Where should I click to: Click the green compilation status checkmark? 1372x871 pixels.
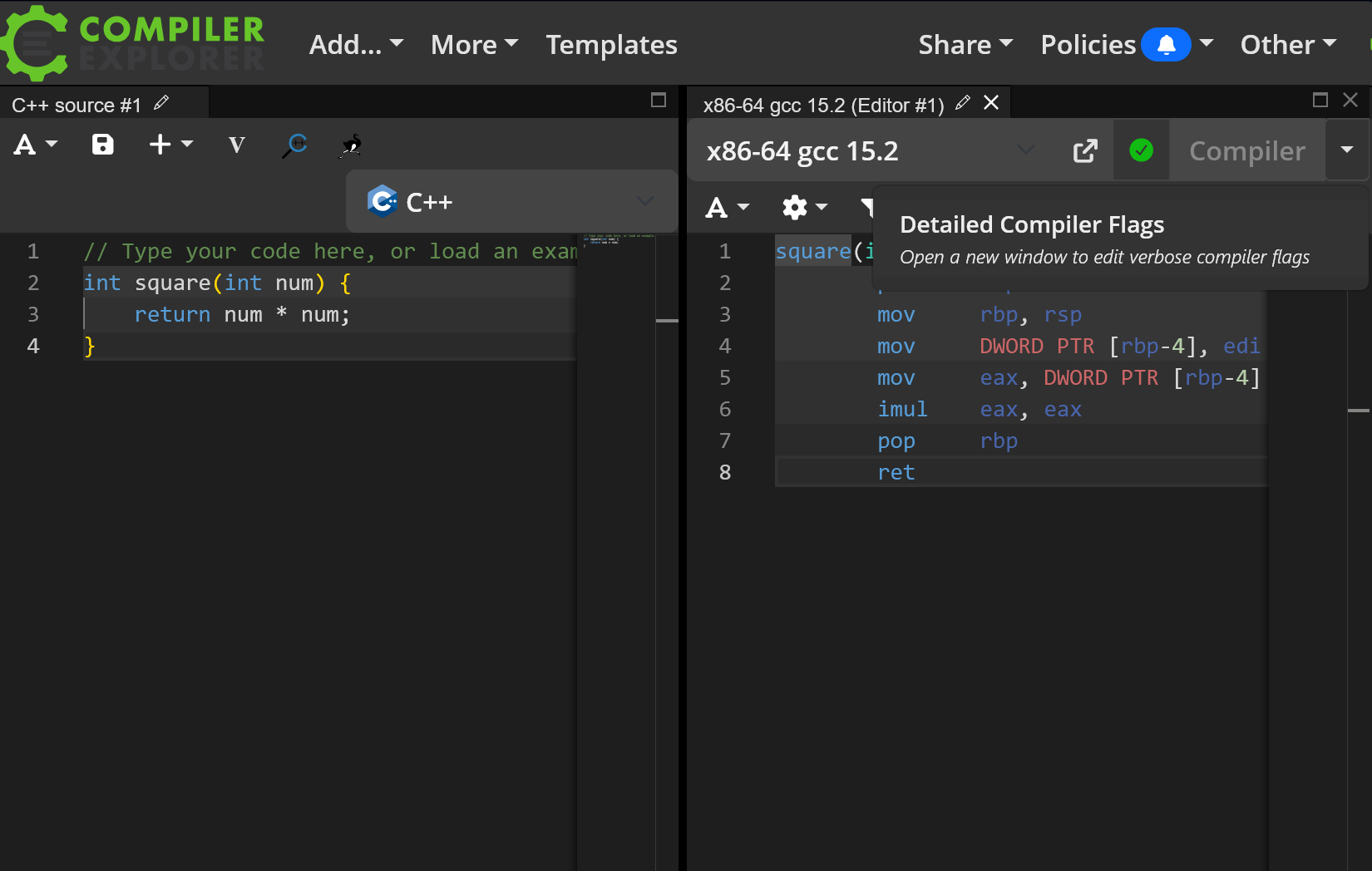(x=1142, y=150)
